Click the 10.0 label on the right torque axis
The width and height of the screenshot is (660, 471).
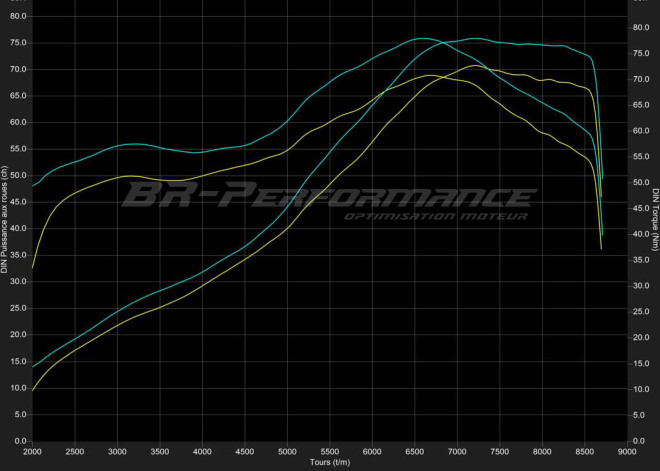tap(640, 389)
